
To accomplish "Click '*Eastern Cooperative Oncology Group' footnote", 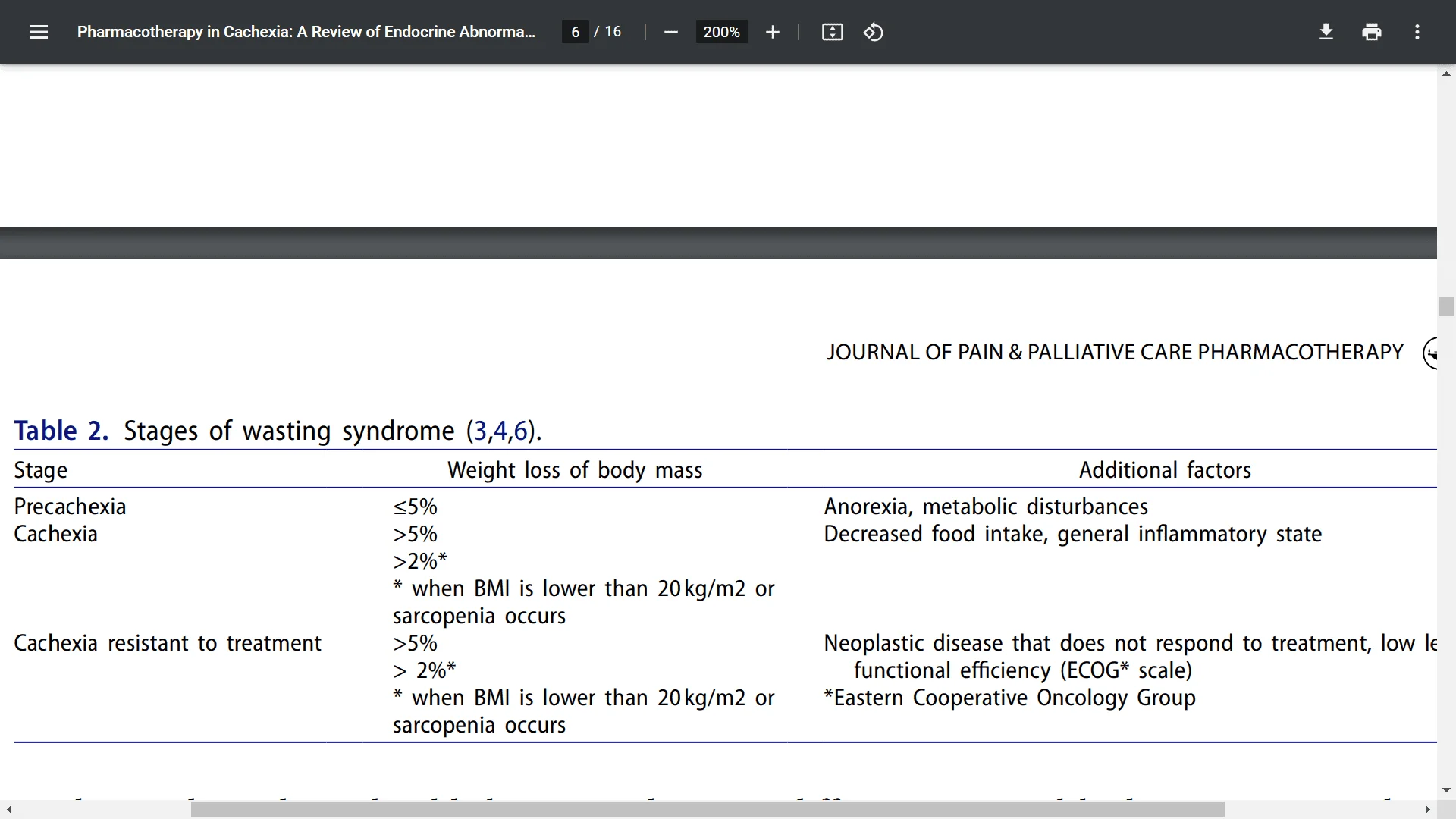I will [1010, 698].
